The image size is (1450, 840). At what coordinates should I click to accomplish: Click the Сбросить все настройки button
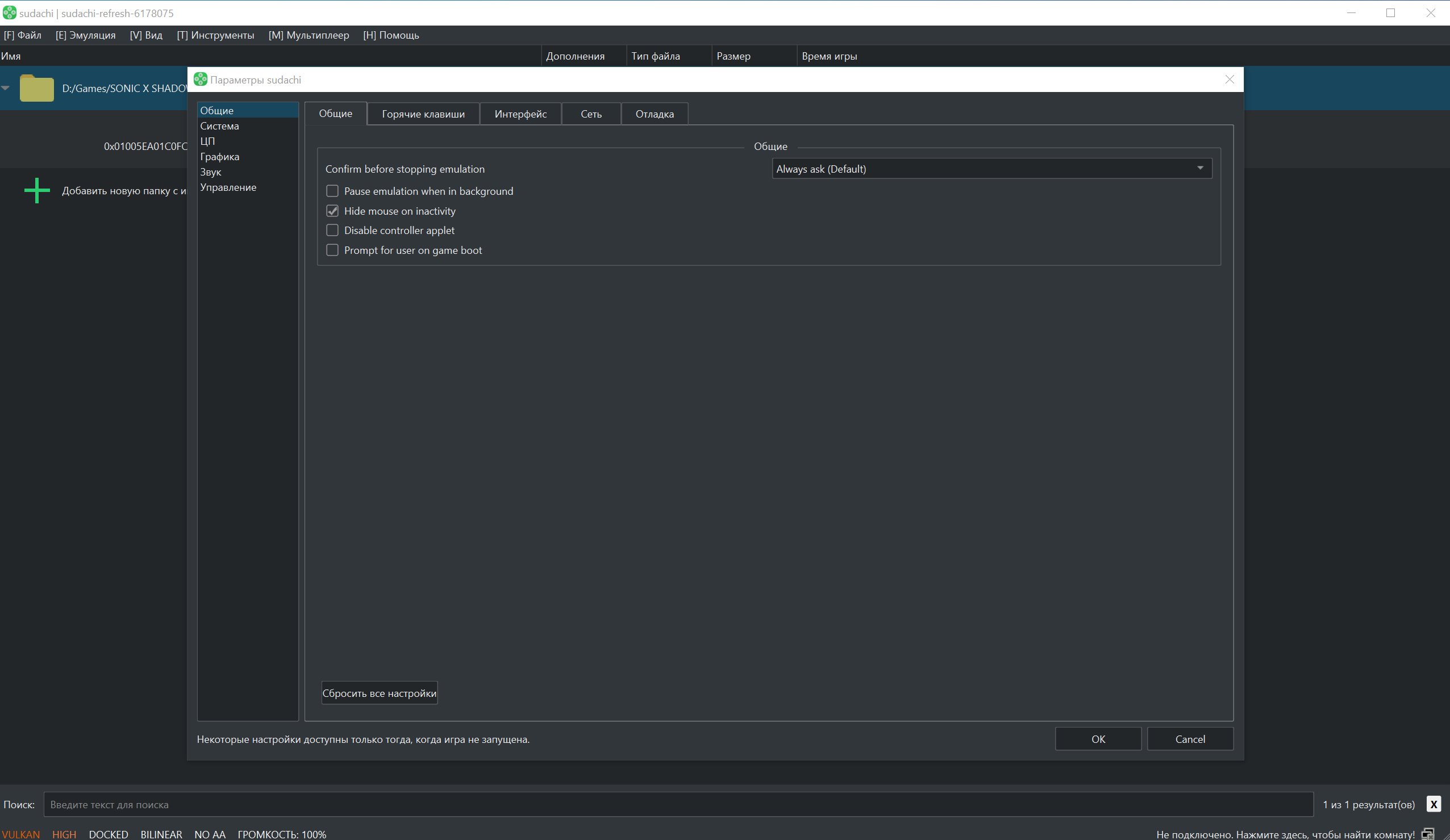click(379, 693)
